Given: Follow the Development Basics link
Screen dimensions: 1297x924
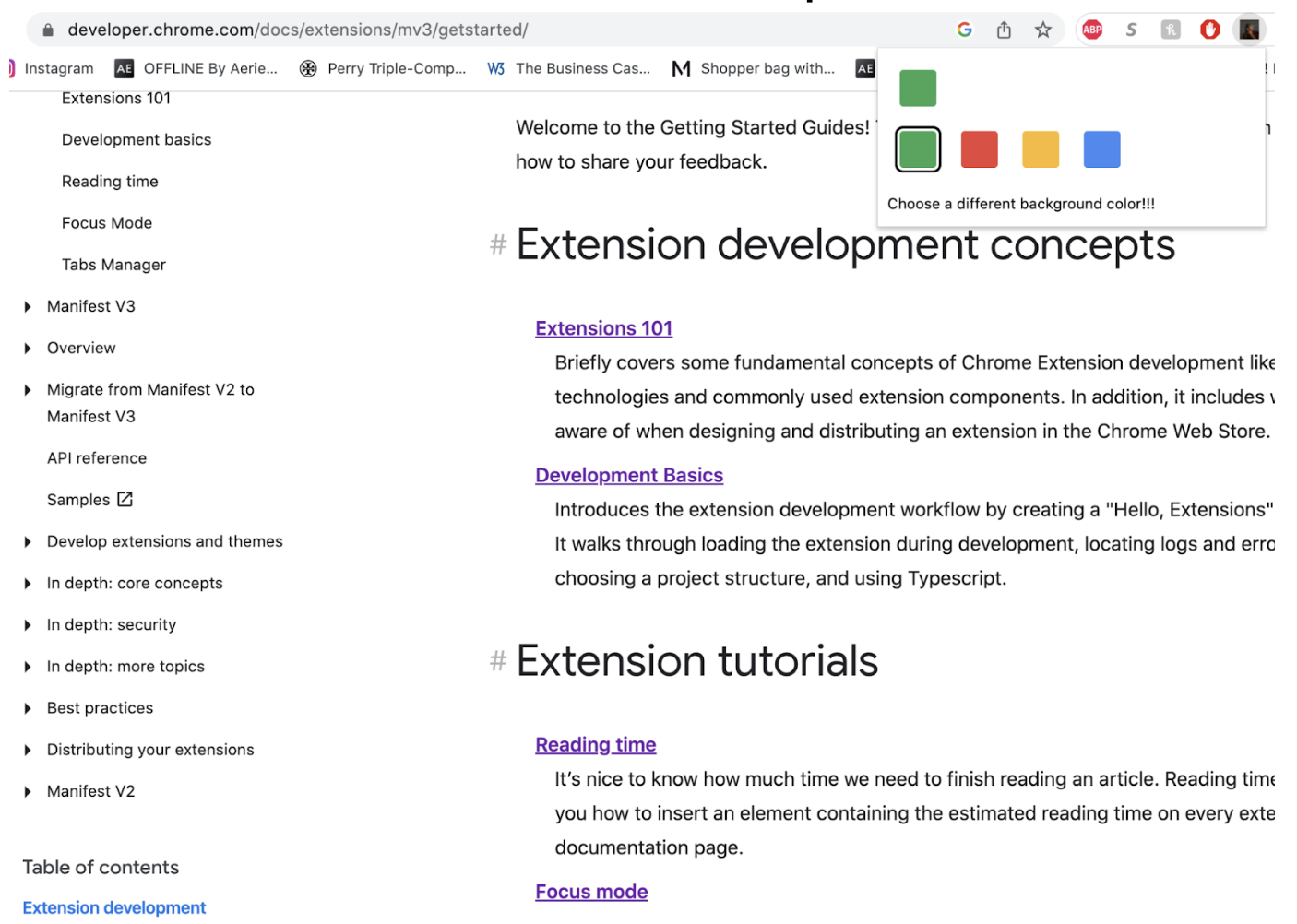Looking at the screenshot, I should pos(628,475).
